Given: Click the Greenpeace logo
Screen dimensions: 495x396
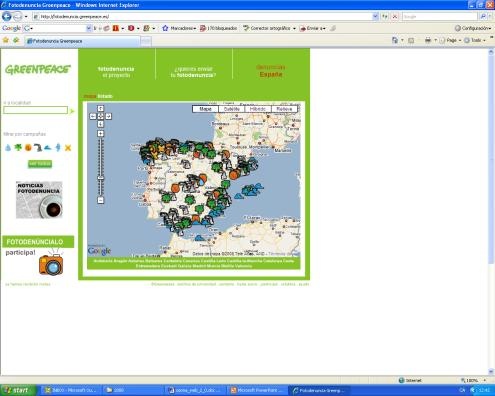Looking at the screenshot, I should [x=38, y=69].
